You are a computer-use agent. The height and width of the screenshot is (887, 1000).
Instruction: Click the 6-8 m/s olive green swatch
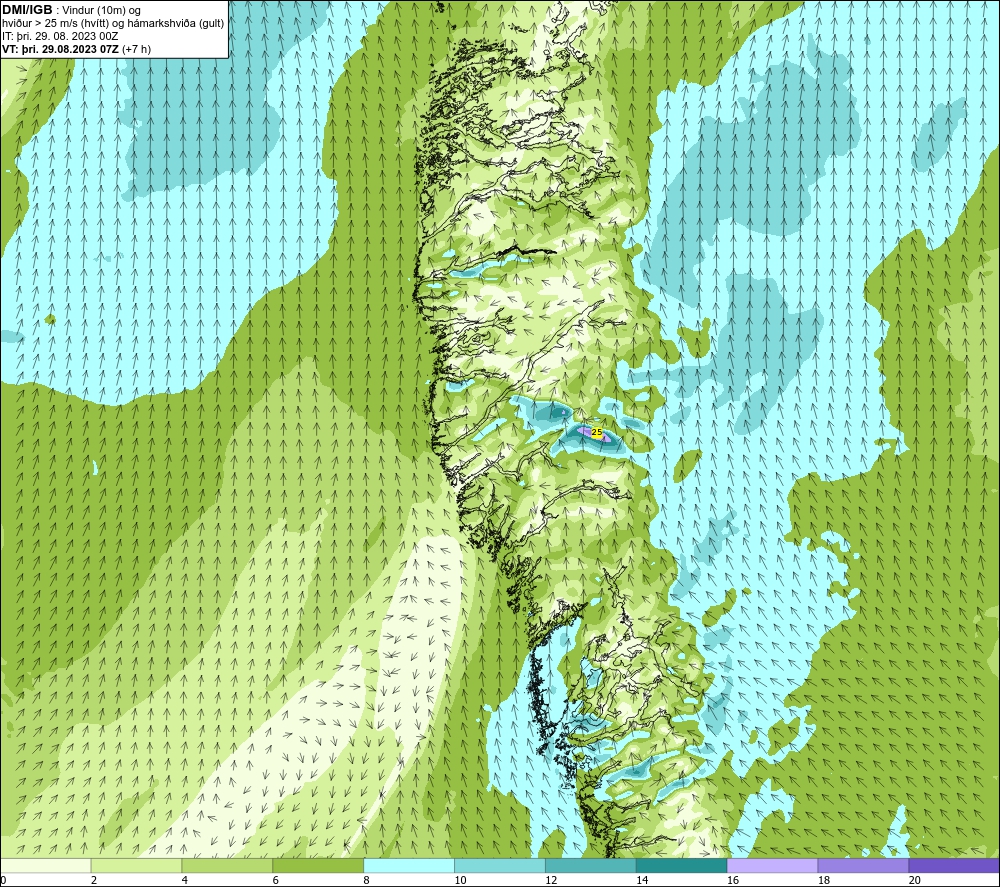click(318, 866)
